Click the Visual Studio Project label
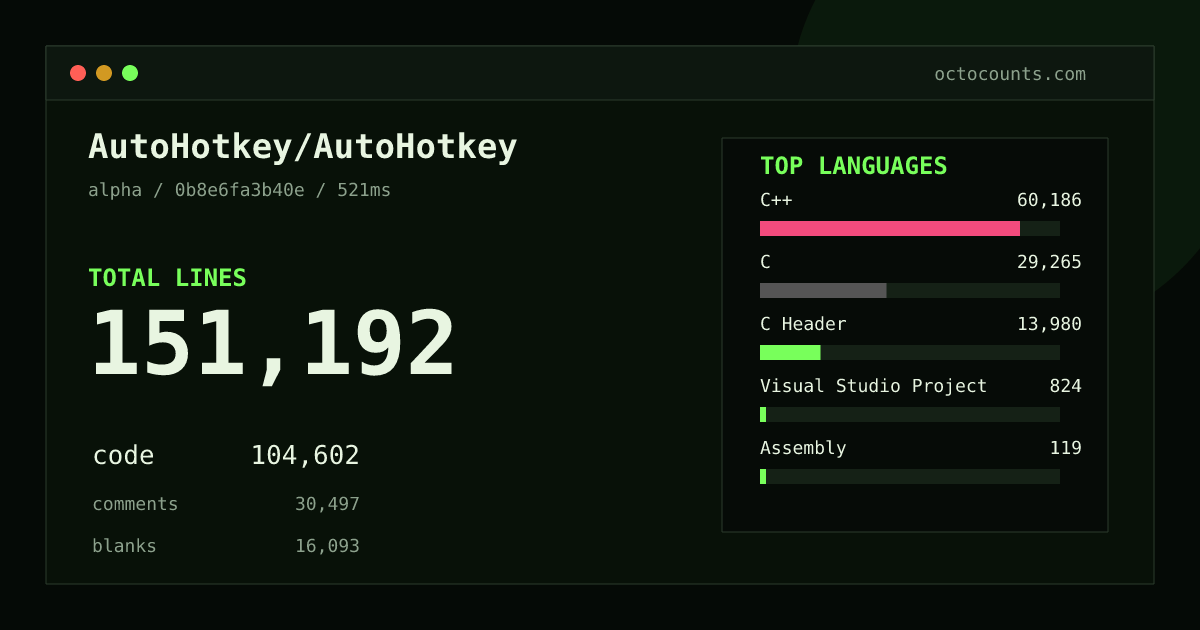 click(873, 386)
